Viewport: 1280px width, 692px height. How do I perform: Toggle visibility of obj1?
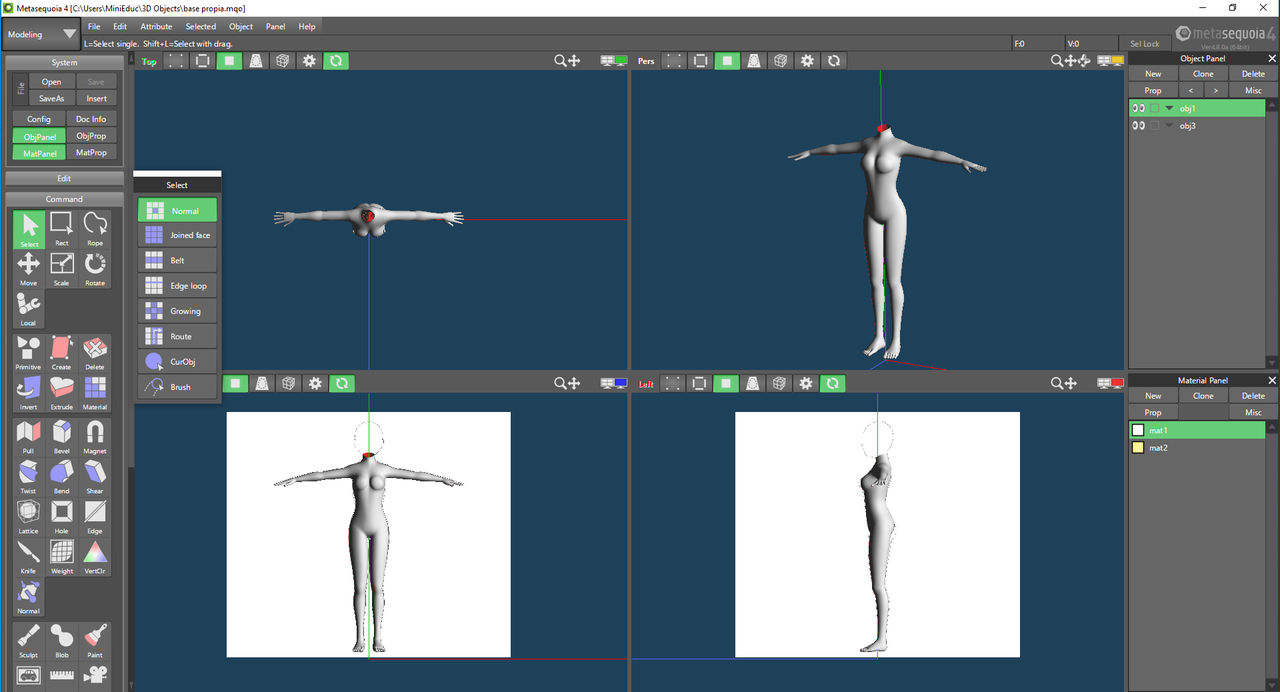pyautogui.click(x=1138, y=108)
